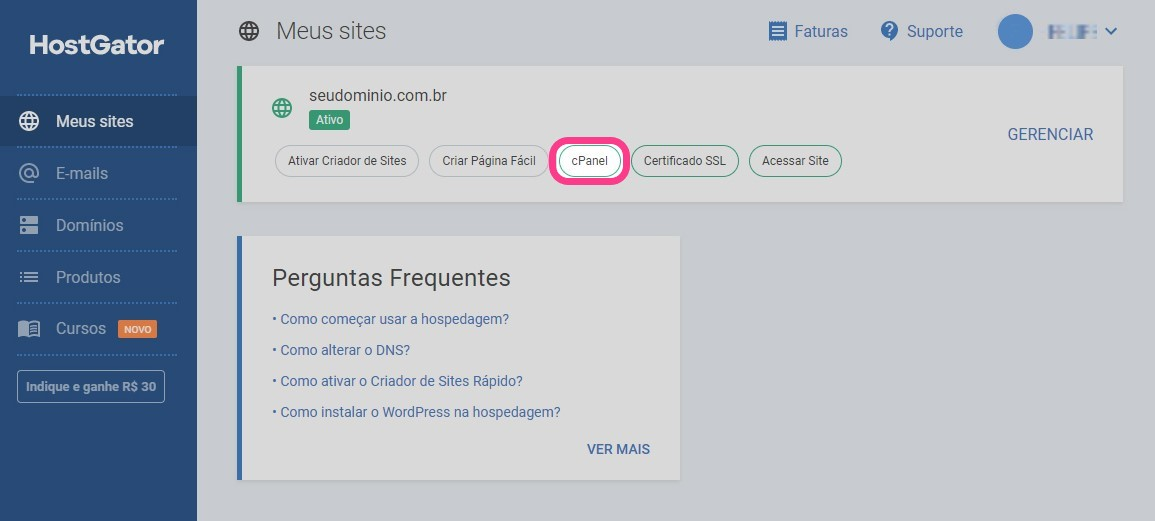Image resolution: width=1155 pixels, height=521 pixels.
Task: Open Como alterar o DNS link
Action: [345, 350]
